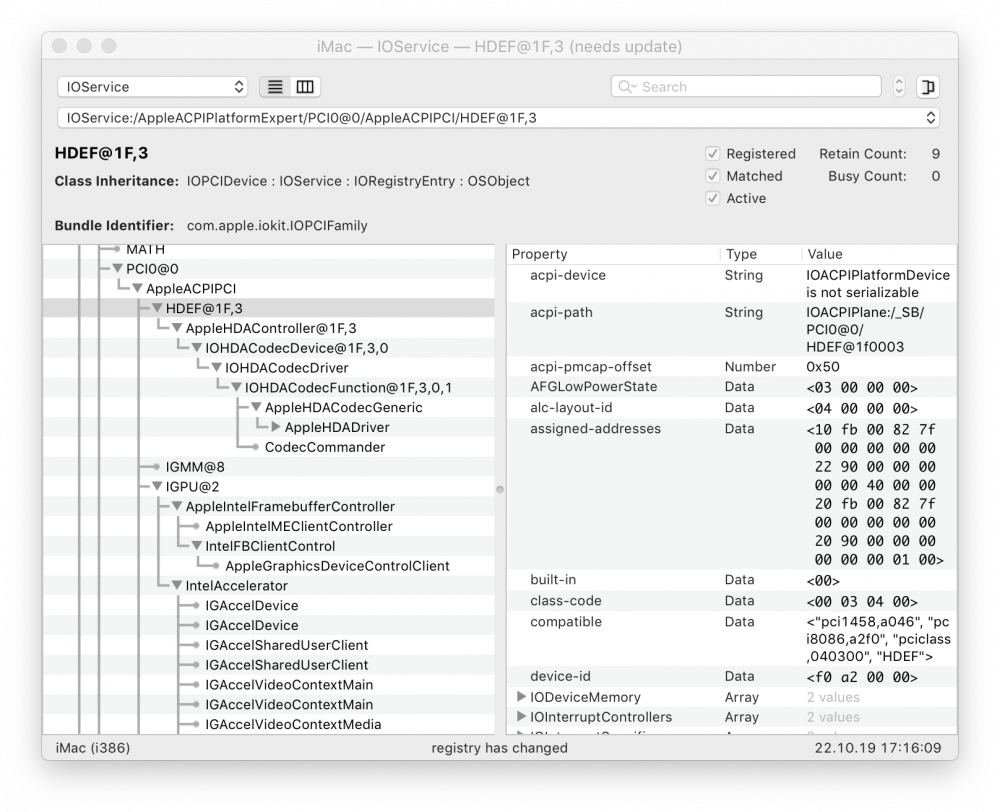Click the 'registry has changed' status text
This screenshot has height=812, width=1000.
499,748
